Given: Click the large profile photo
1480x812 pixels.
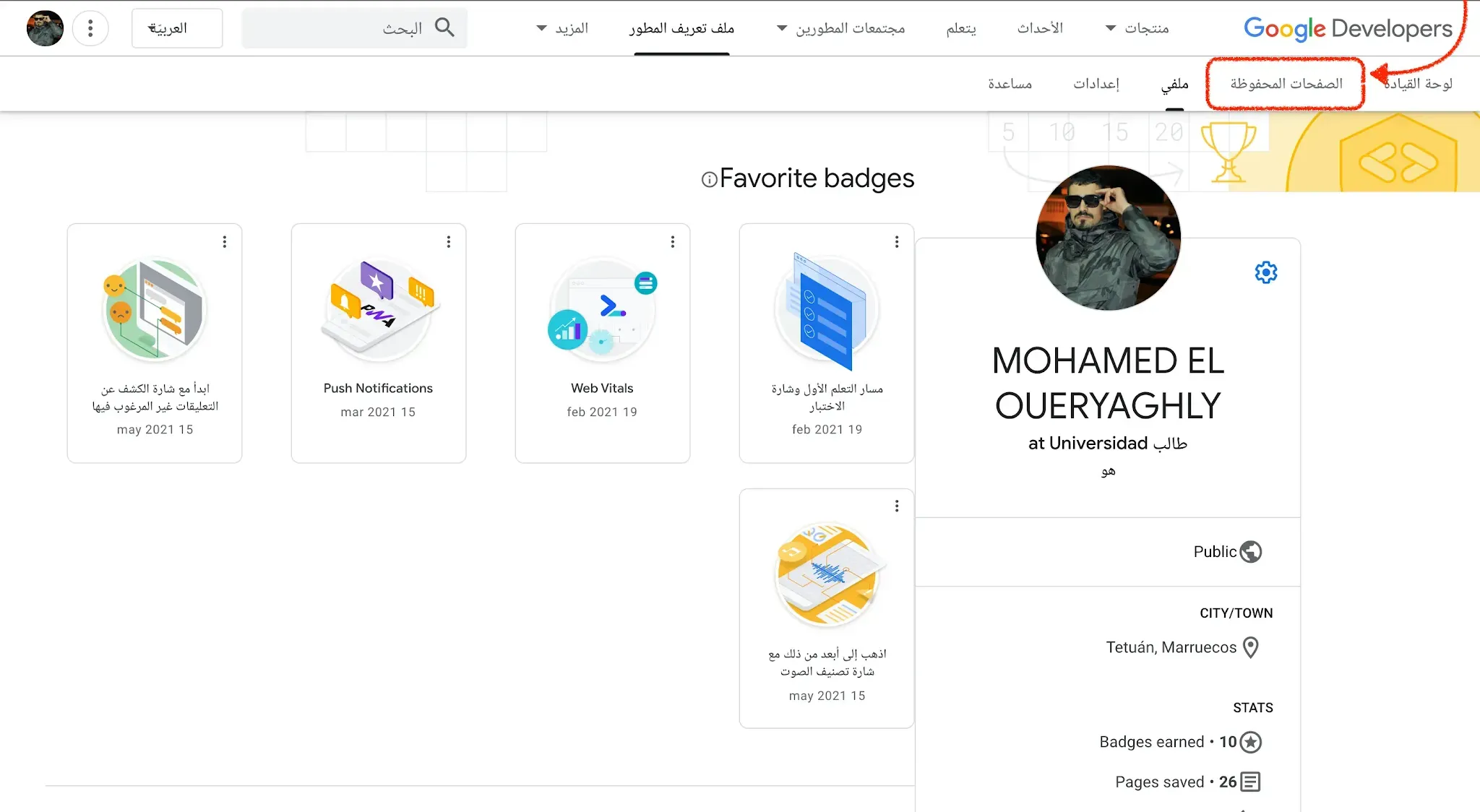Looking at the screenshot, I should 1108,238.
